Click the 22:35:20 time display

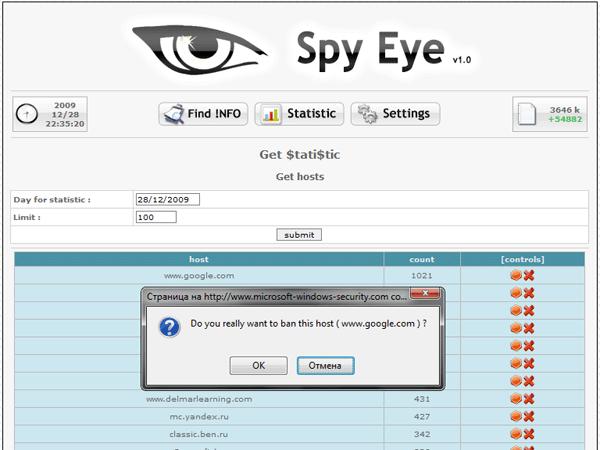point(65,124)
